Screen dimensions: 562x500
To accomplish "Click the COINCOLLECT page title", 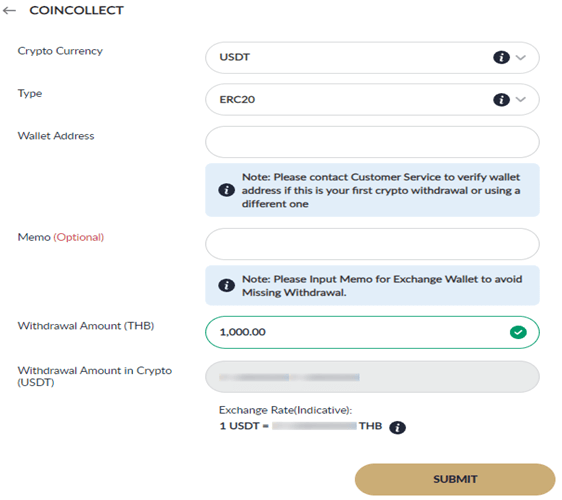I will (76, 10).
